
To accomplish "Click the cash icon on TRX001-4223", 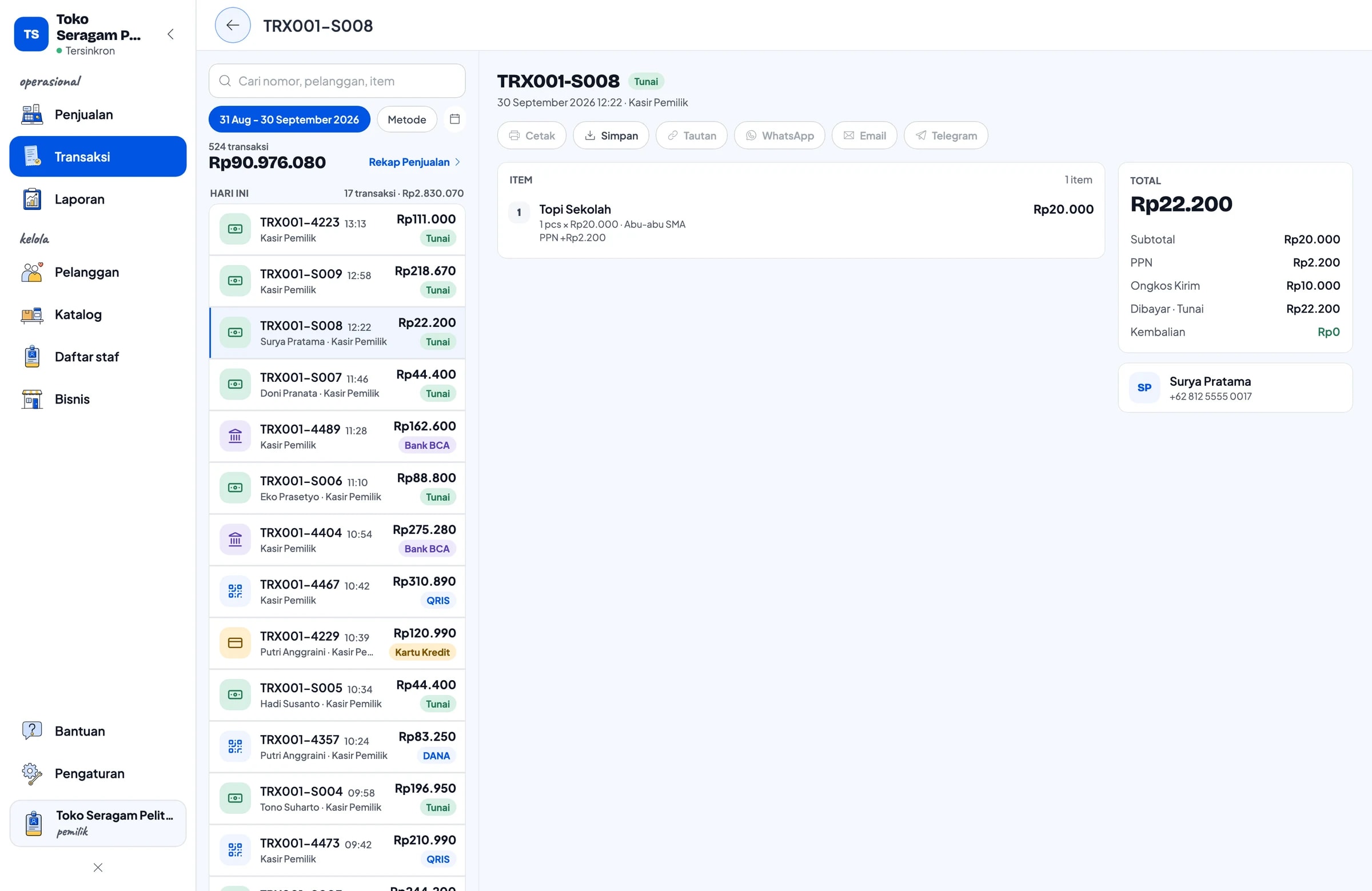I will pyautogui.click(x=235, y=229).
